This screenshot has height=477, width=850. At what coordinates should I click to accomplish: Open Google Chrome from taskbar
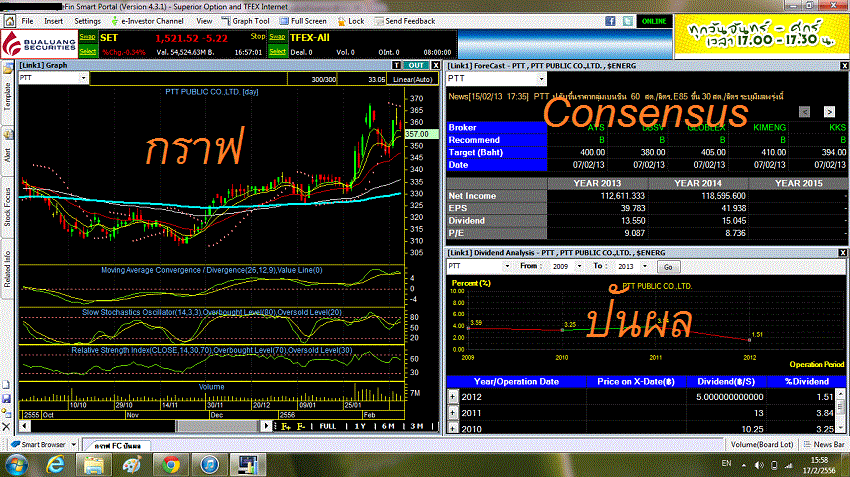point(171,465)
